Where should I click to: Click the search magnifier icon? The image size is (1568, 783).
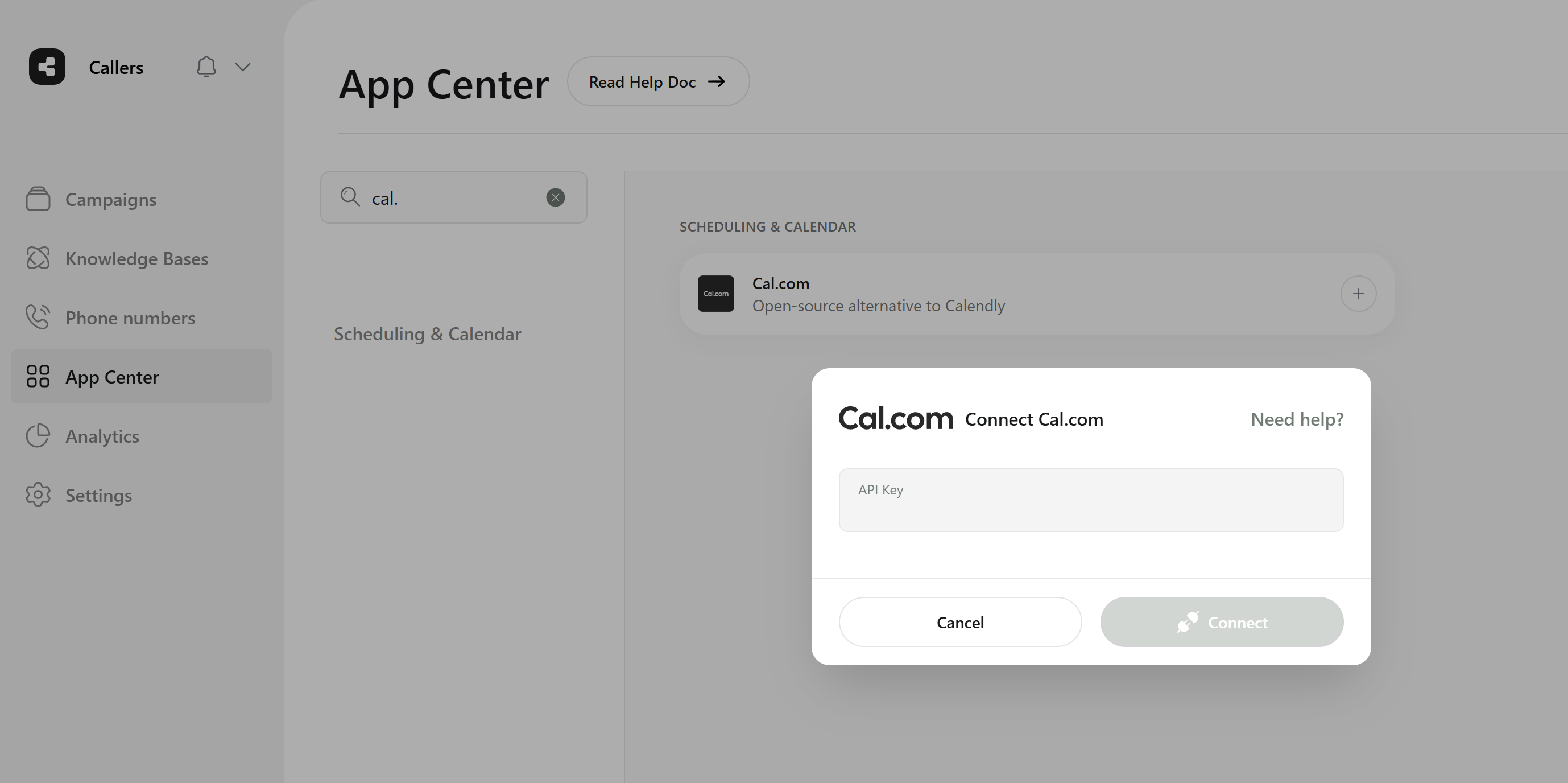coord(350,197)
